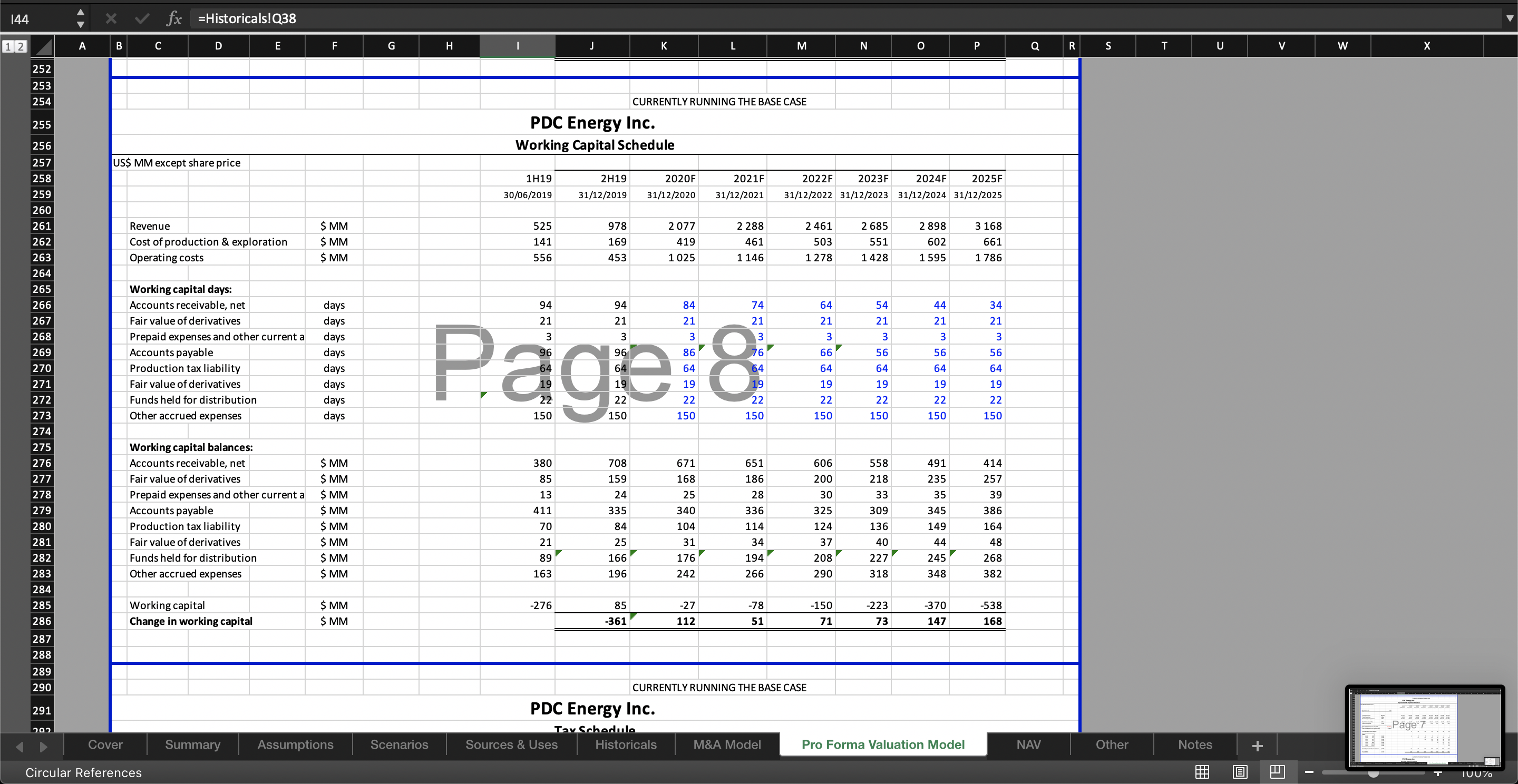Screen dimensions: 1518x784
Task: Click the Working capital days: heading
Action: [x=180, y=289]
